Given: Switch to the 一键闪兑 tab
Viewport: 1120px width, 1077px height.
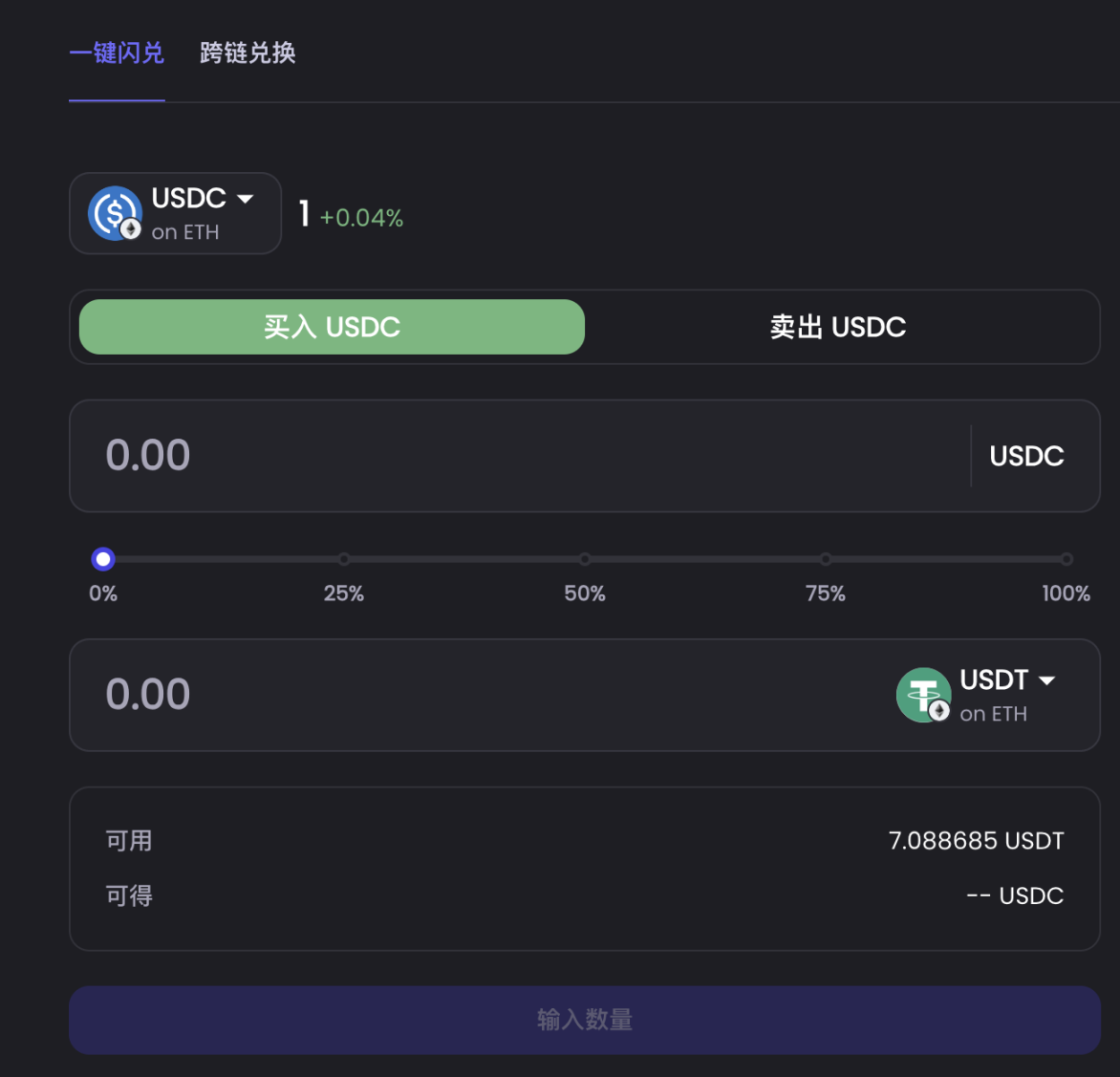Looking at the screenshot, I should [x=117, y=54].
